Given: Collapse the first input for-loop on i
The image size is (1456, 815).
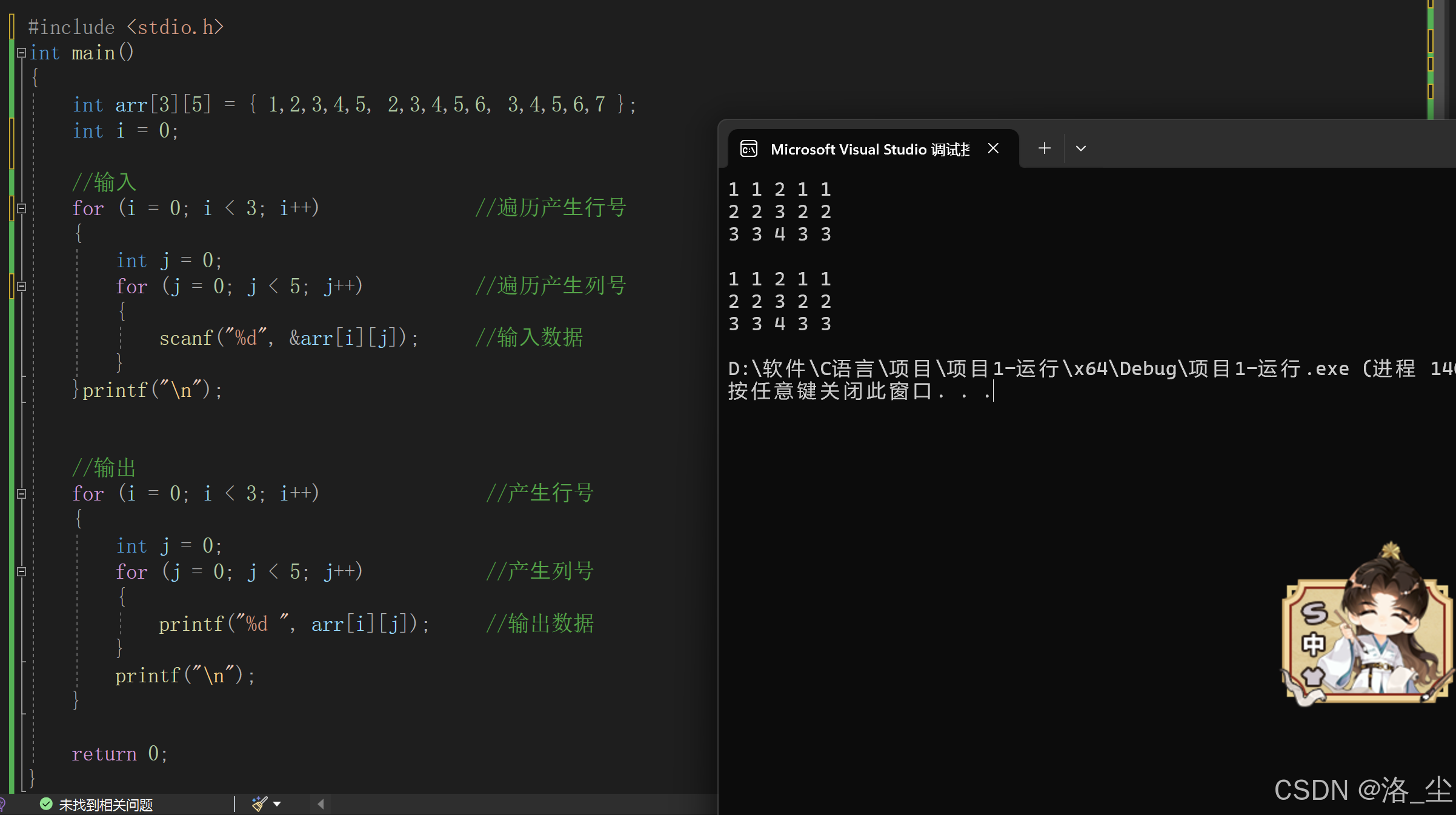Looking at the screenshot, I should (21, 208).
